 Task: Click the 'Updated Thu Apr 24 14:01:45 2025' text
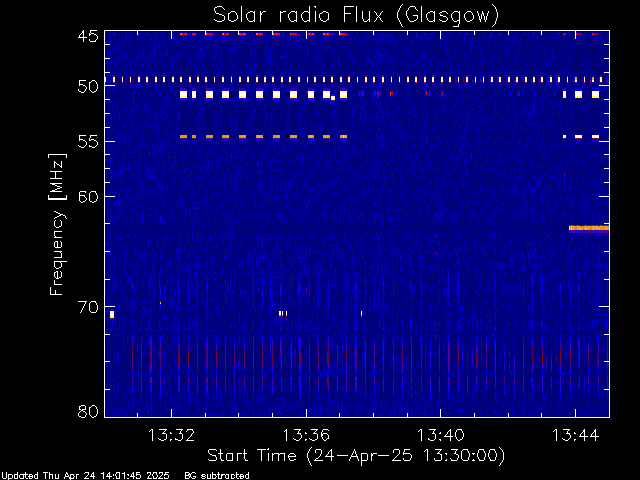point(85,476)
